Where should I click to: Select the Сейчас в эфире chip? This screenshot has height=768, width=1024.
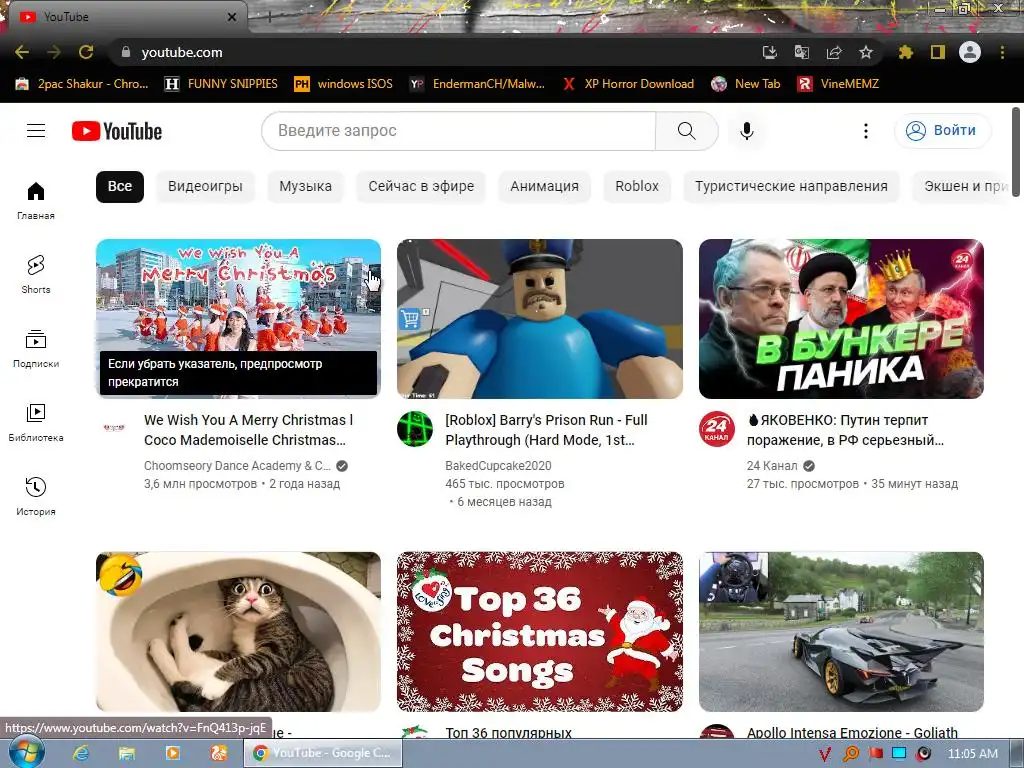coord(421,186)
